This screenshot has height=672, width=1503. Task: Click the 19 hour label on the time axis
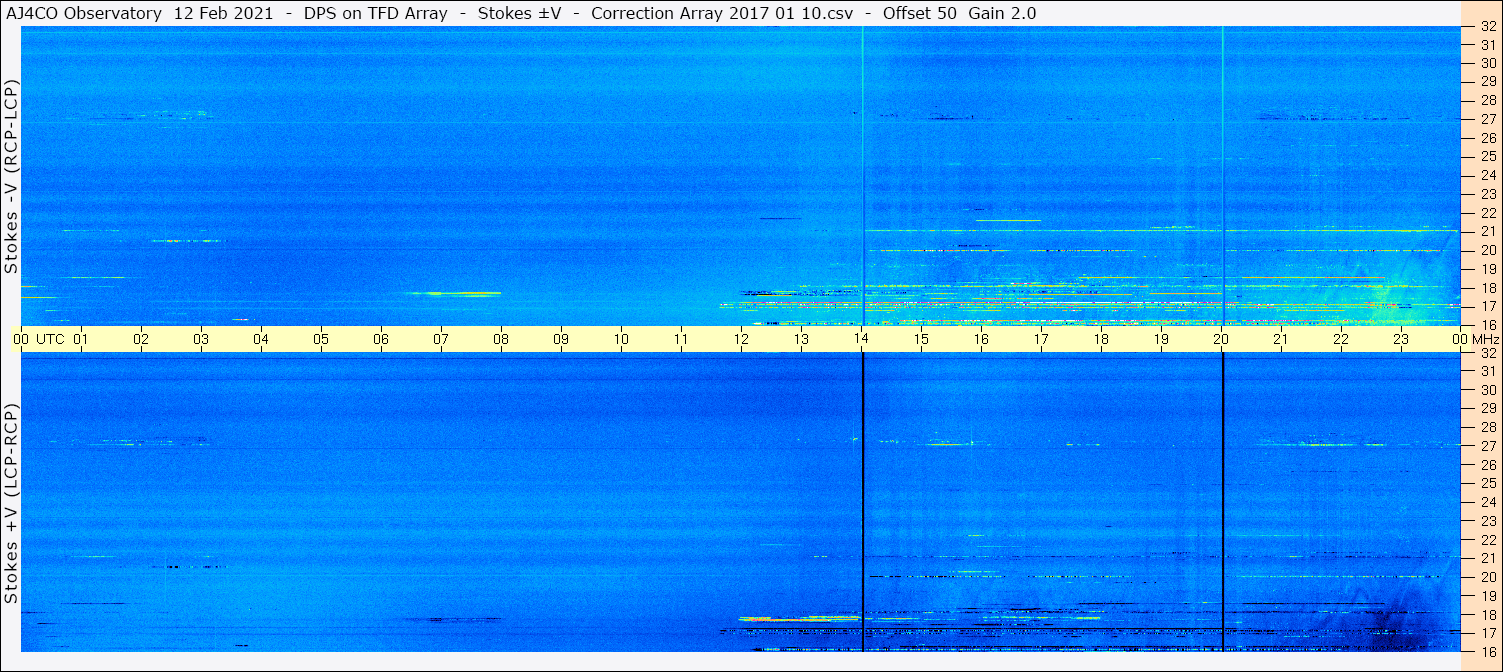pyautogui.click(x=1161, y=339)
